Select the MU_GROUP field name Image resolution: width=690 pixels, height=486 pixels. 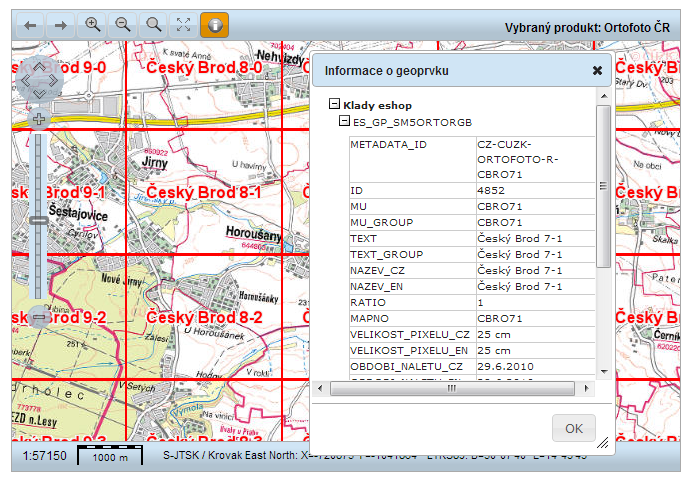(382, 223)
